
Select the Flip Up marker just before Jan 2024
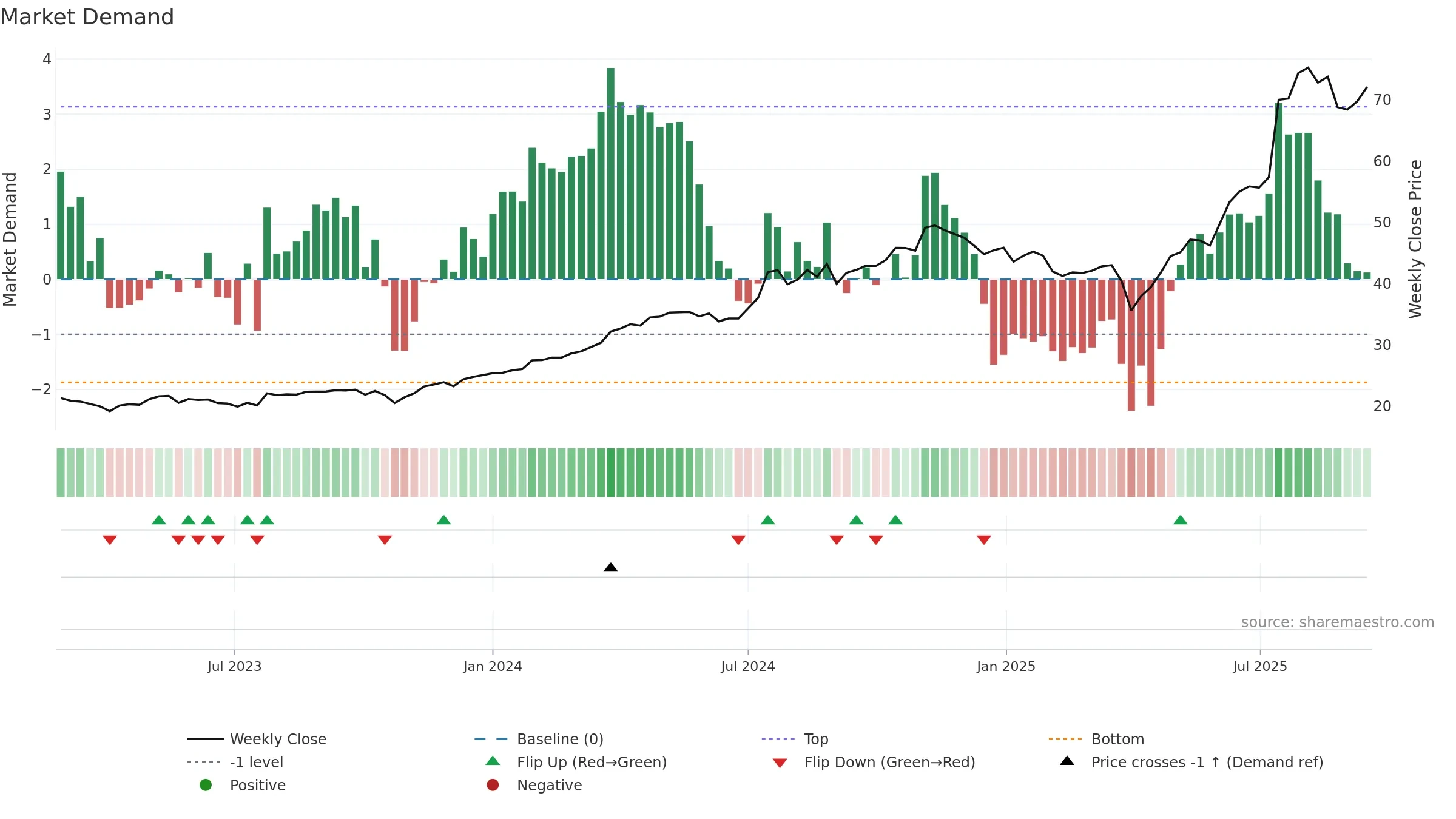(x=443, y=520)
